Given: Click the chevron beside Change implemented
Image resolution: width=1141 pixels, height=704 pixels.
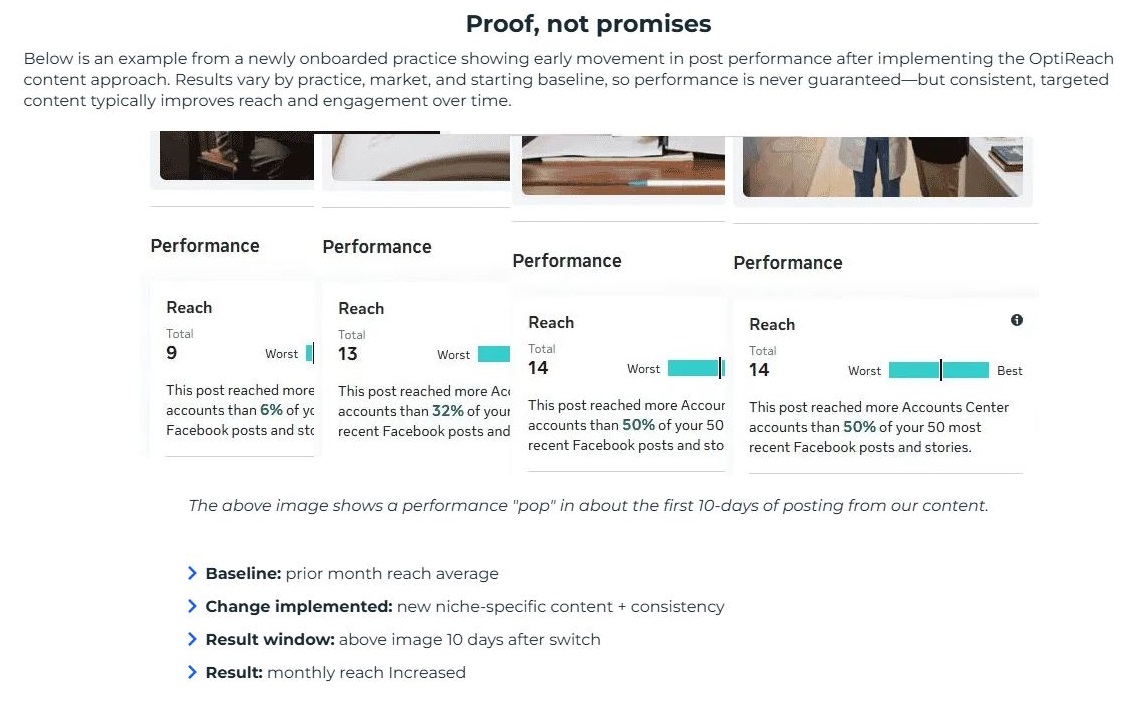Looking at the screenshot, I should tap(192, 606).
